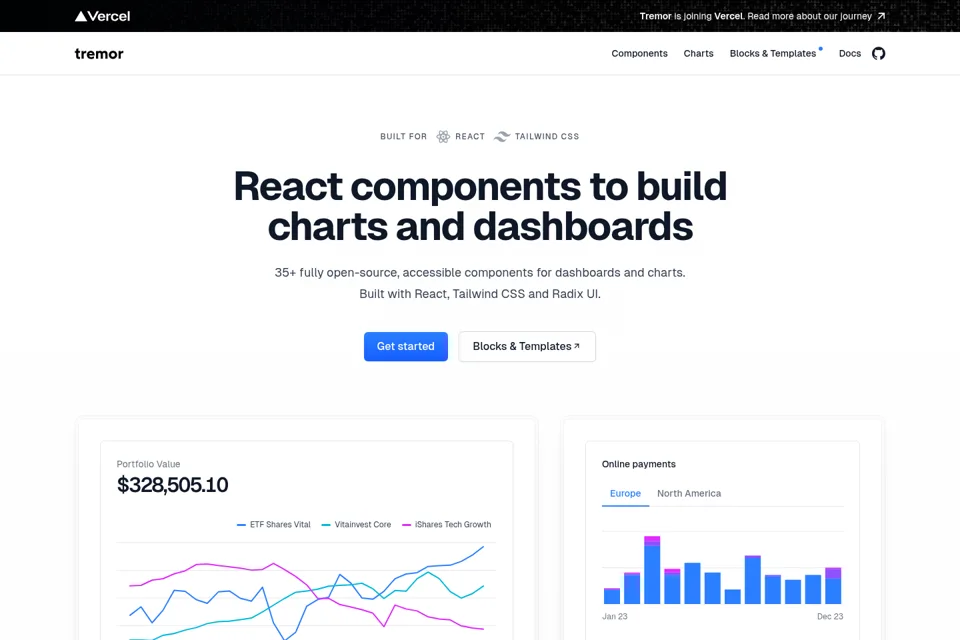960x640 pixels.
Task: Click the Tailwind CSS logo icon
Action: (501, 136)
